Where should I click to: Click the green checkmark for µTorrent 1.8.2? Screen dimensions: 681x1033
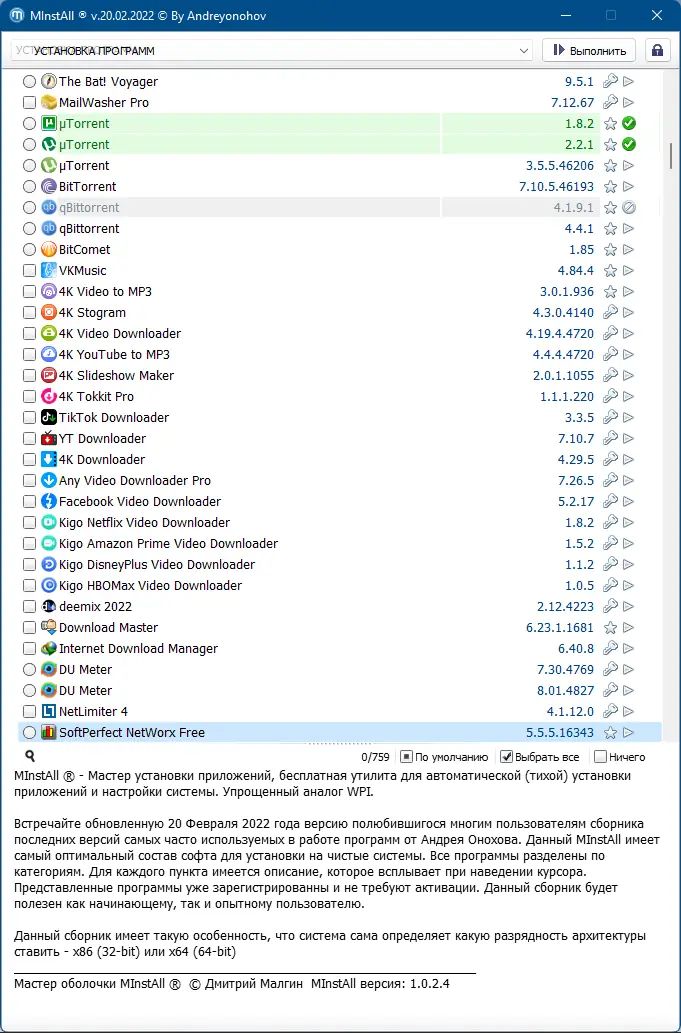[629, 123]
